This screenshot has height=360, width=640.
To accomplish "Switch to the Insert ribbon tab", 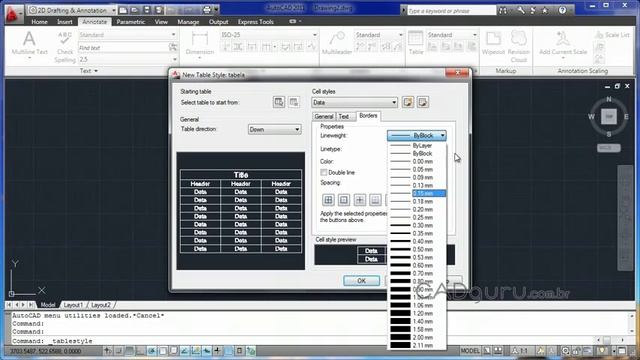I will [x=64, y=22].
